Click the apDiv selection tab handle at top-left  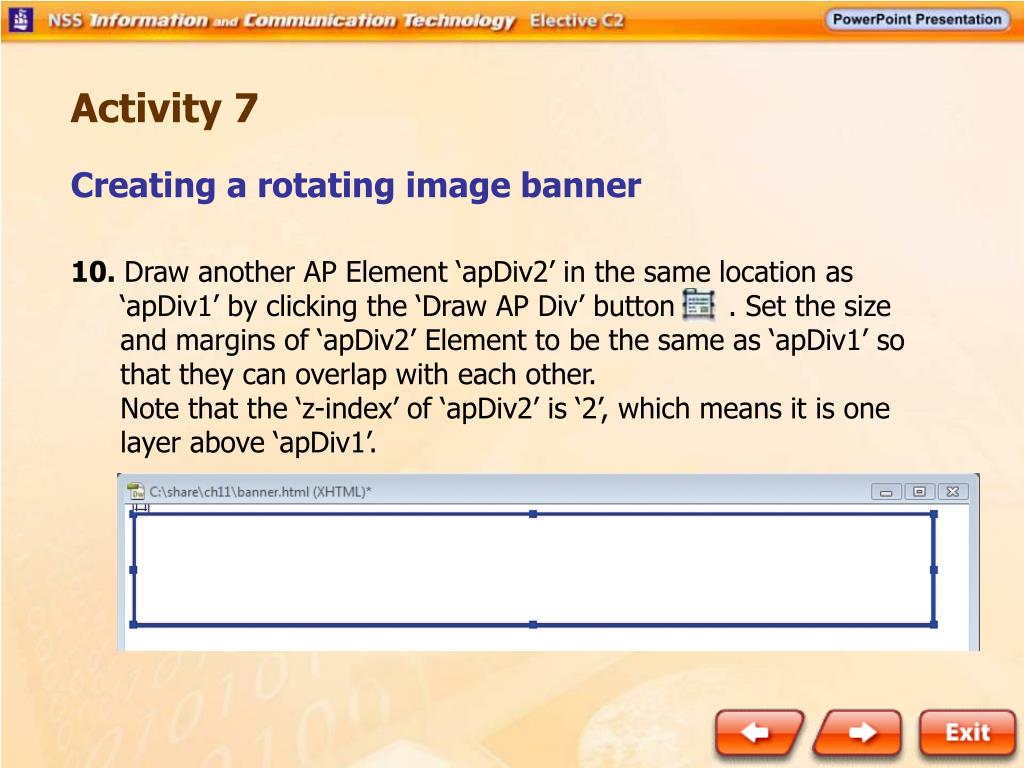(141, 507)
